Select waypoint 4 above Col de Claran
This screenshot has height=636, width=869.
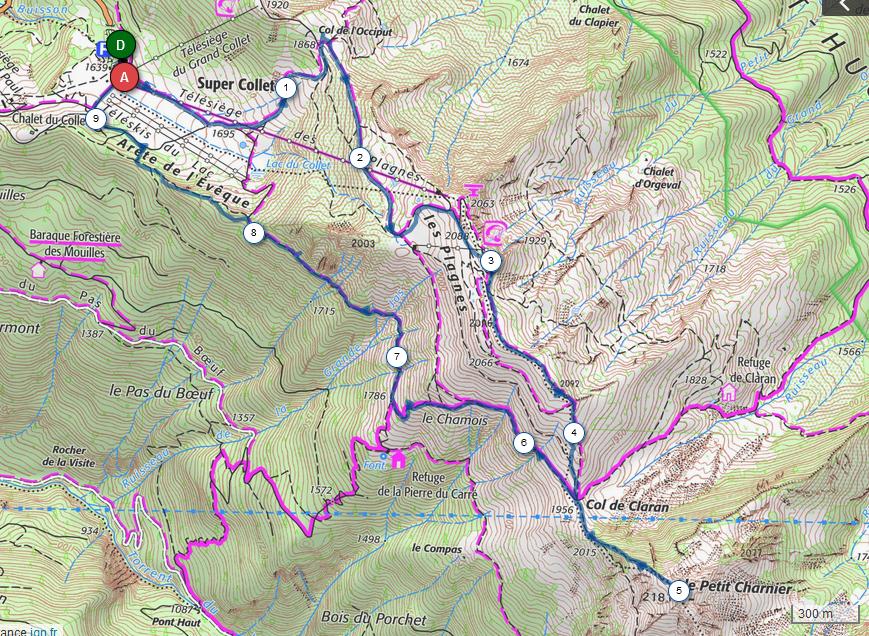(x=574, y=433)
